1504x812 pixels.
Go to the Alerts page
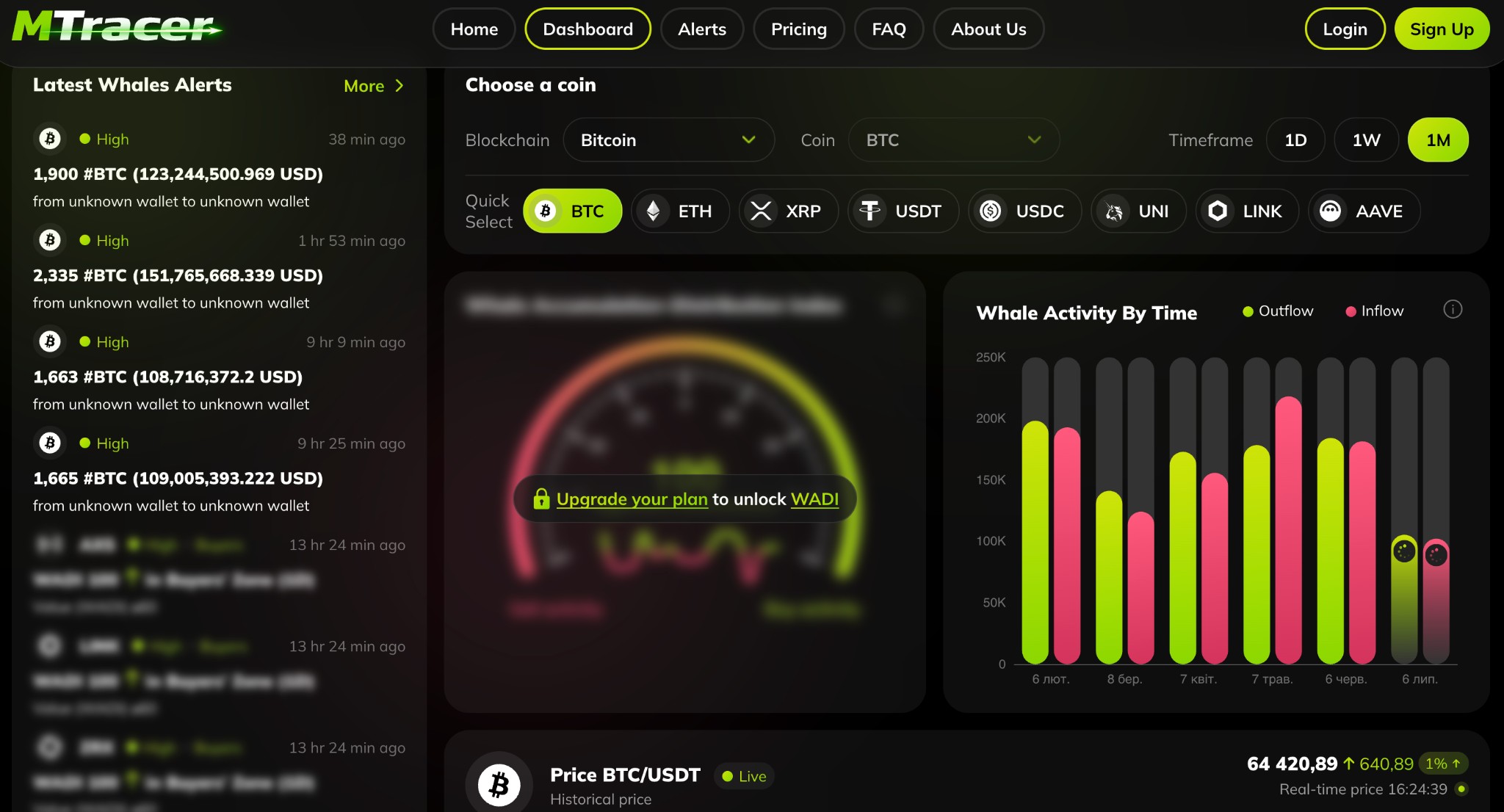tap(701, 29)
